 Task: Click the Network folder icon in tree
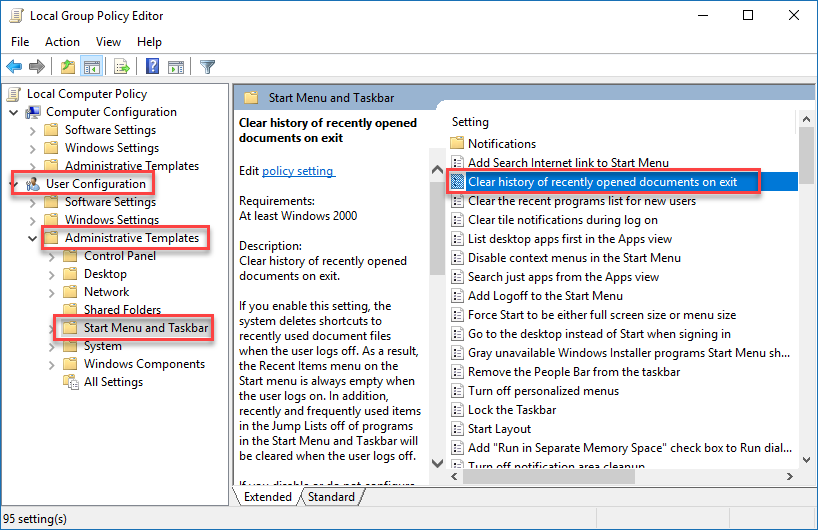pyautogui.click(x=70, y=292)
